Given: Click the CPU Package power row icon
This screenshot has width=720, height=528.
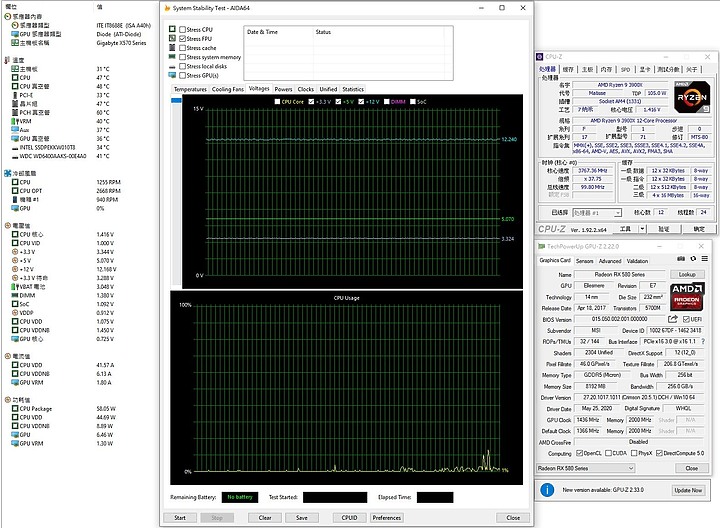Looking at the screenshot, I should 15,409.
